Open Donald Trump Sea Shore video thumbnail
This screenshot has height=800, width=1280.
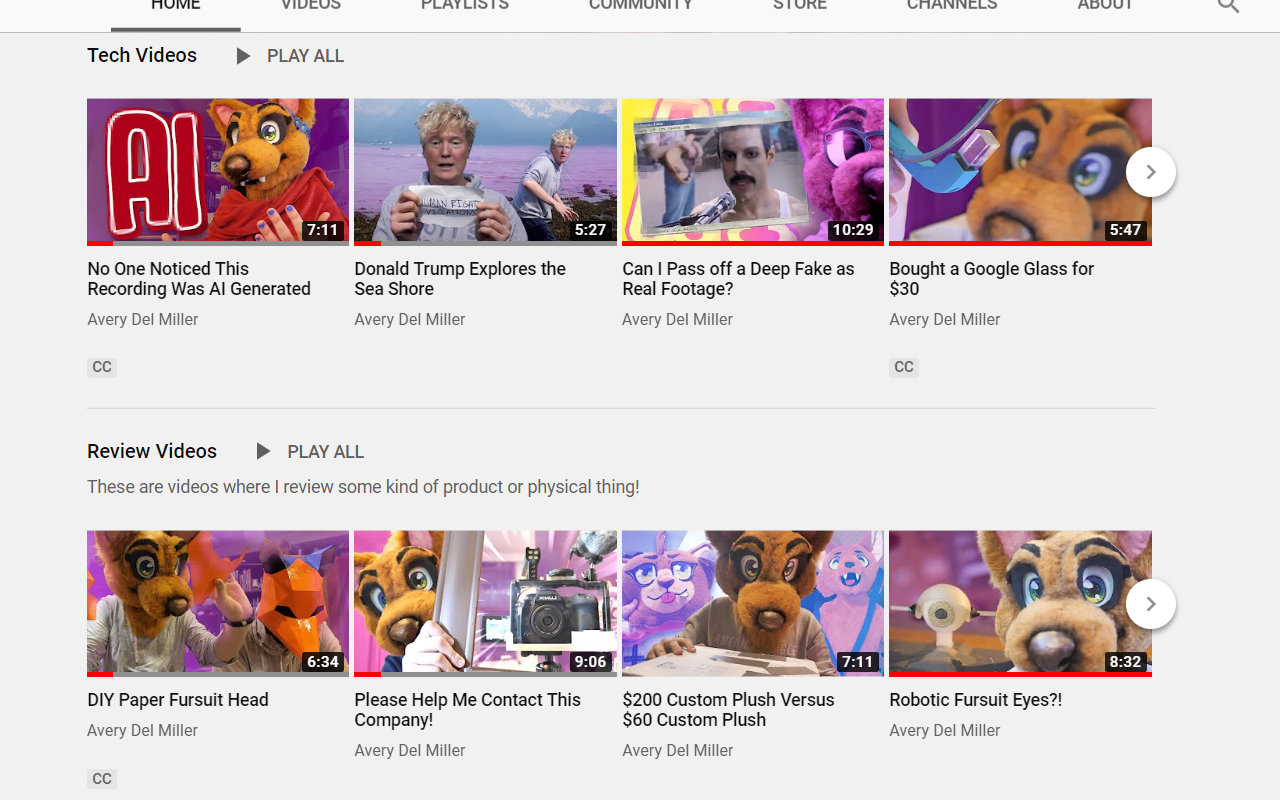[x=485, y=171]
